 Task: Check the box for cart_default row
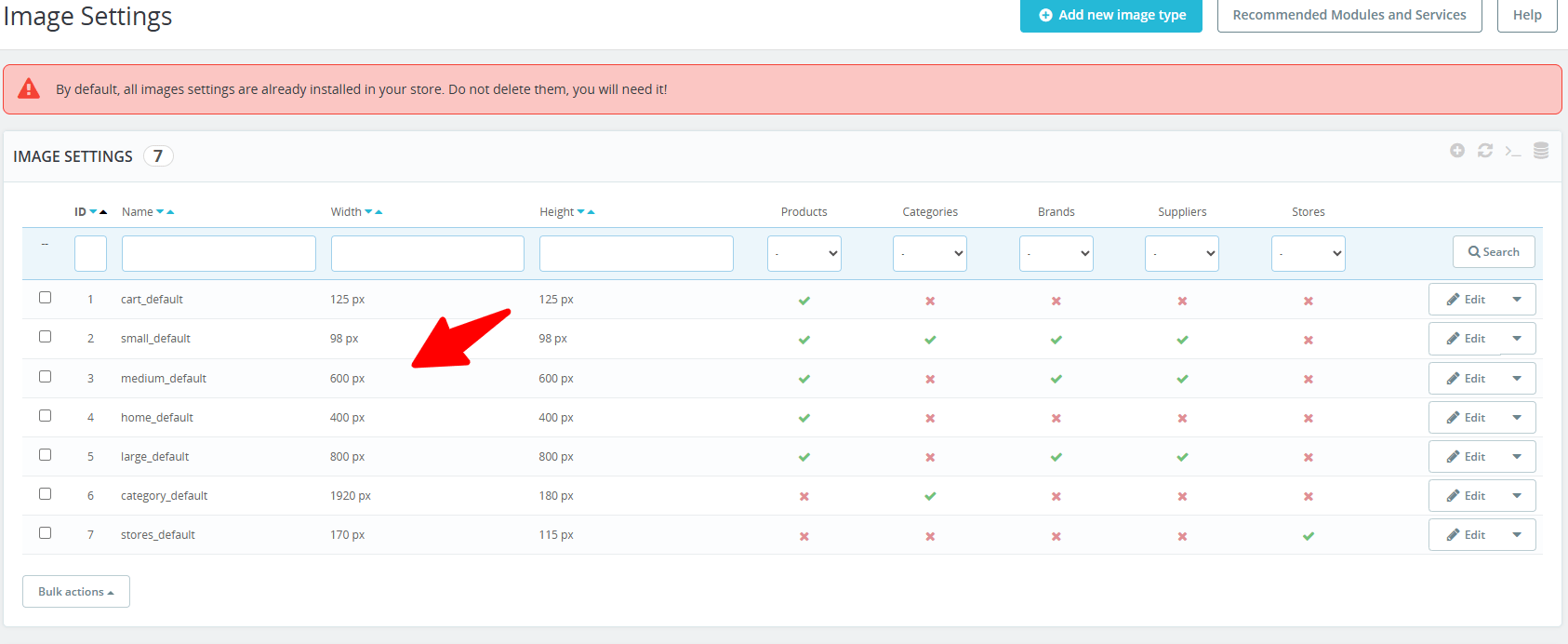tap(45, 298)
